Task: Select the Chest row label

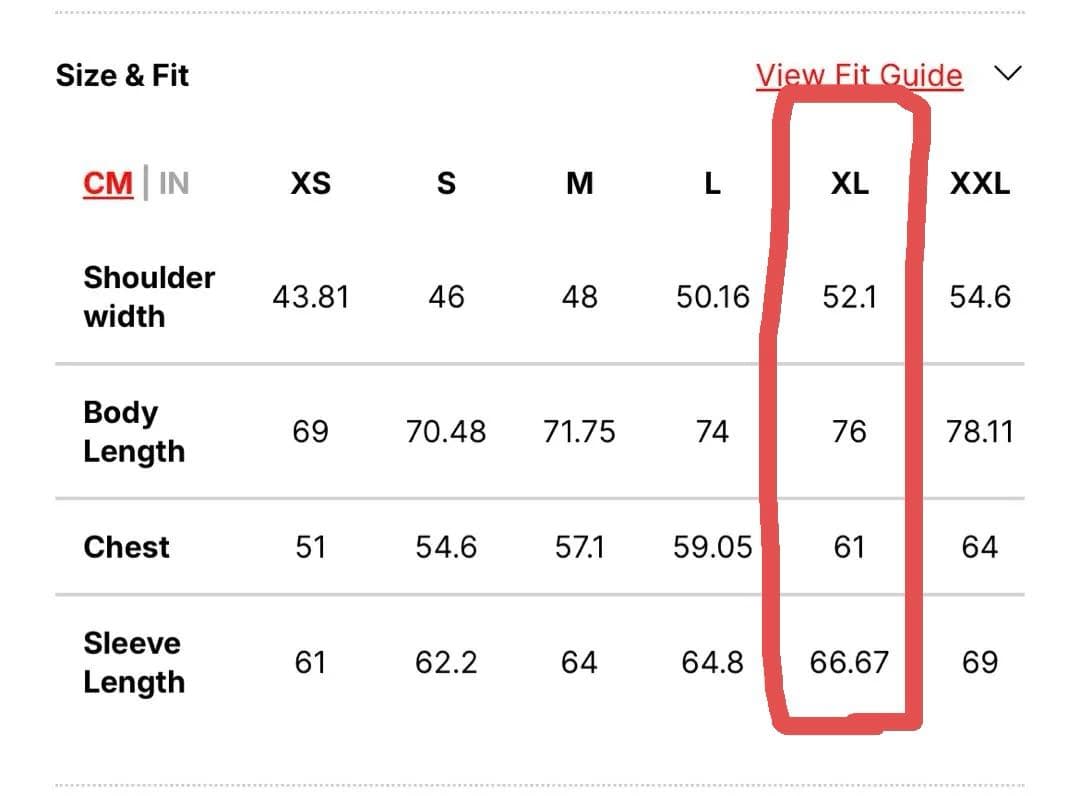Action: coord(127,547)
